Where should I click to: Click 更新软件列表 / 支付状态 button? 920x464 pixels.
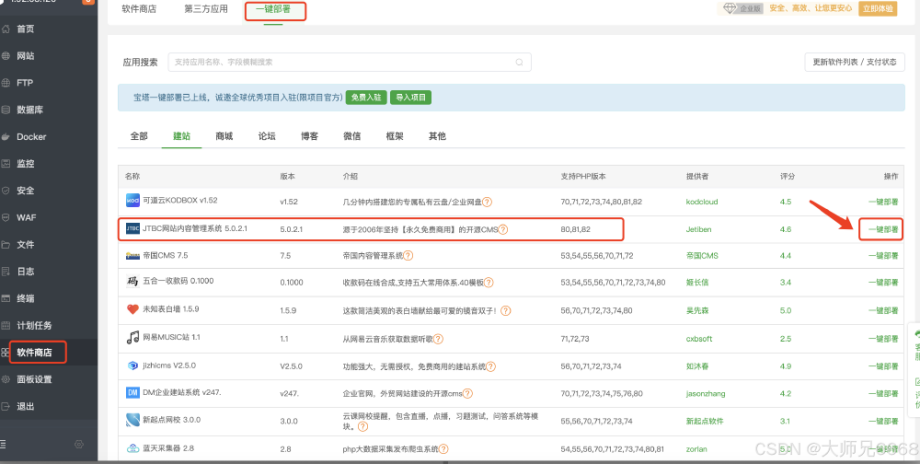coord(854,62)
